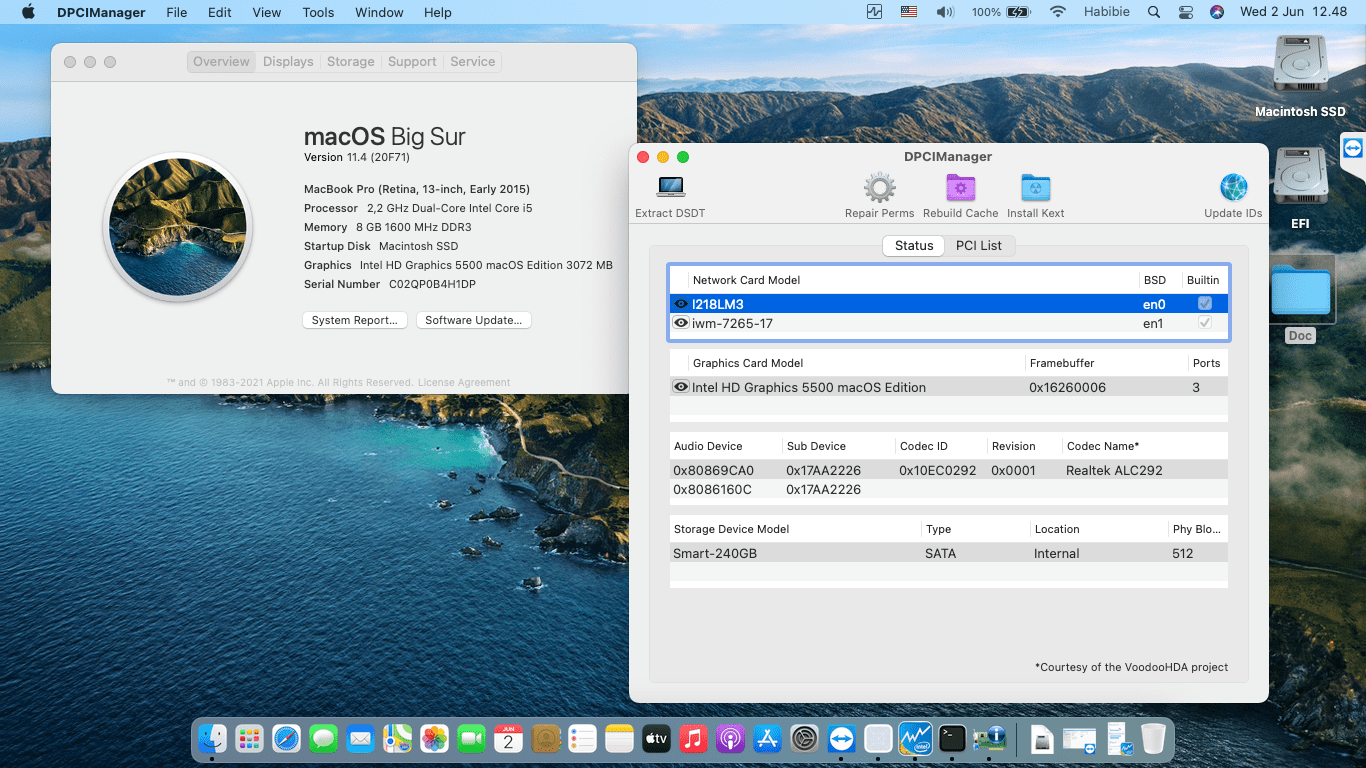Open Music from the Dock
Viewport: 1366px width, 768px height.
pos(693,739)
